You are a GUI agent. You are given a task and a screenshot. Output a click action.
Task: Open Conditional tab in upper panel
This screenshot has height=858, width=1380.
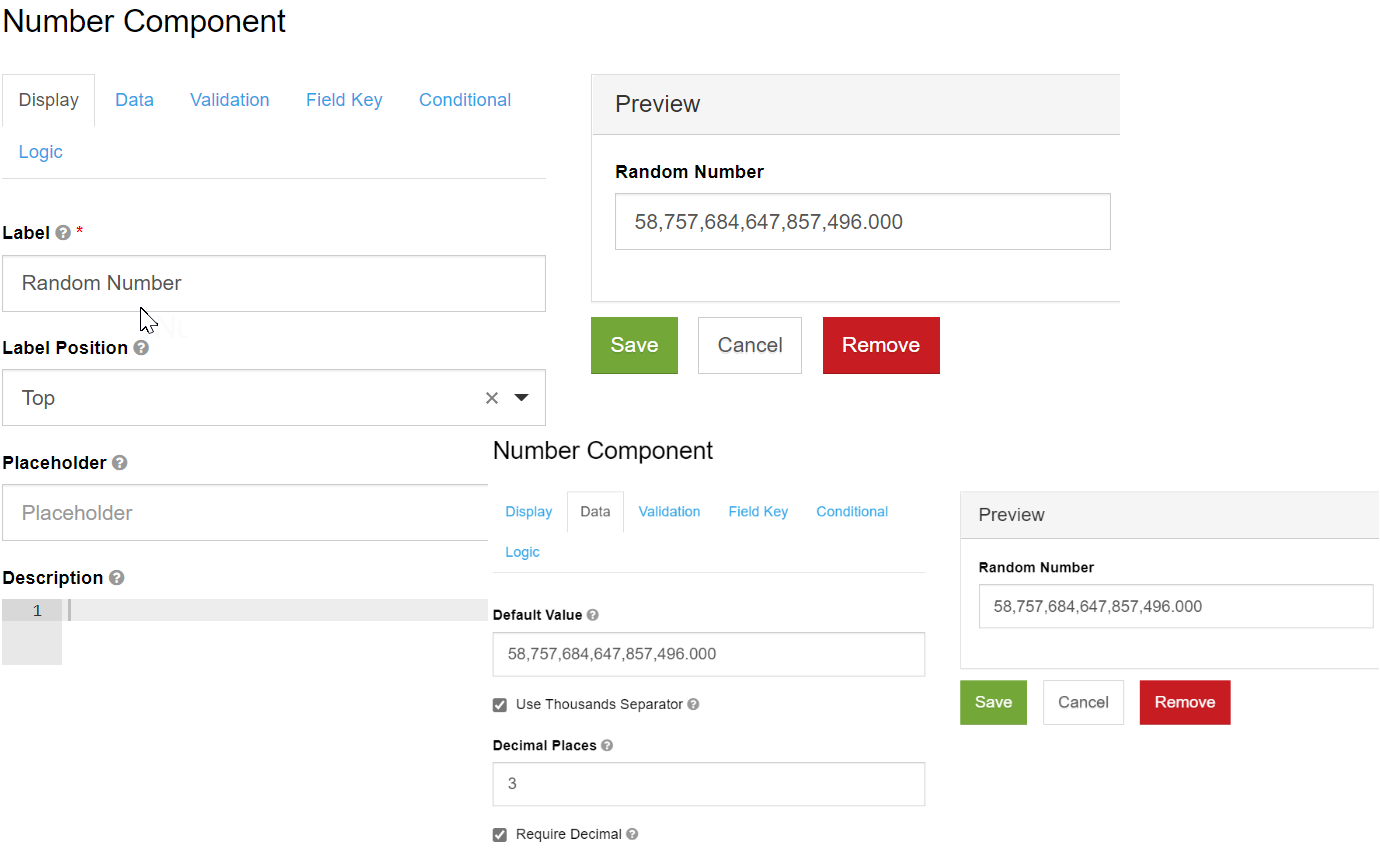click(x=465, y=100)
